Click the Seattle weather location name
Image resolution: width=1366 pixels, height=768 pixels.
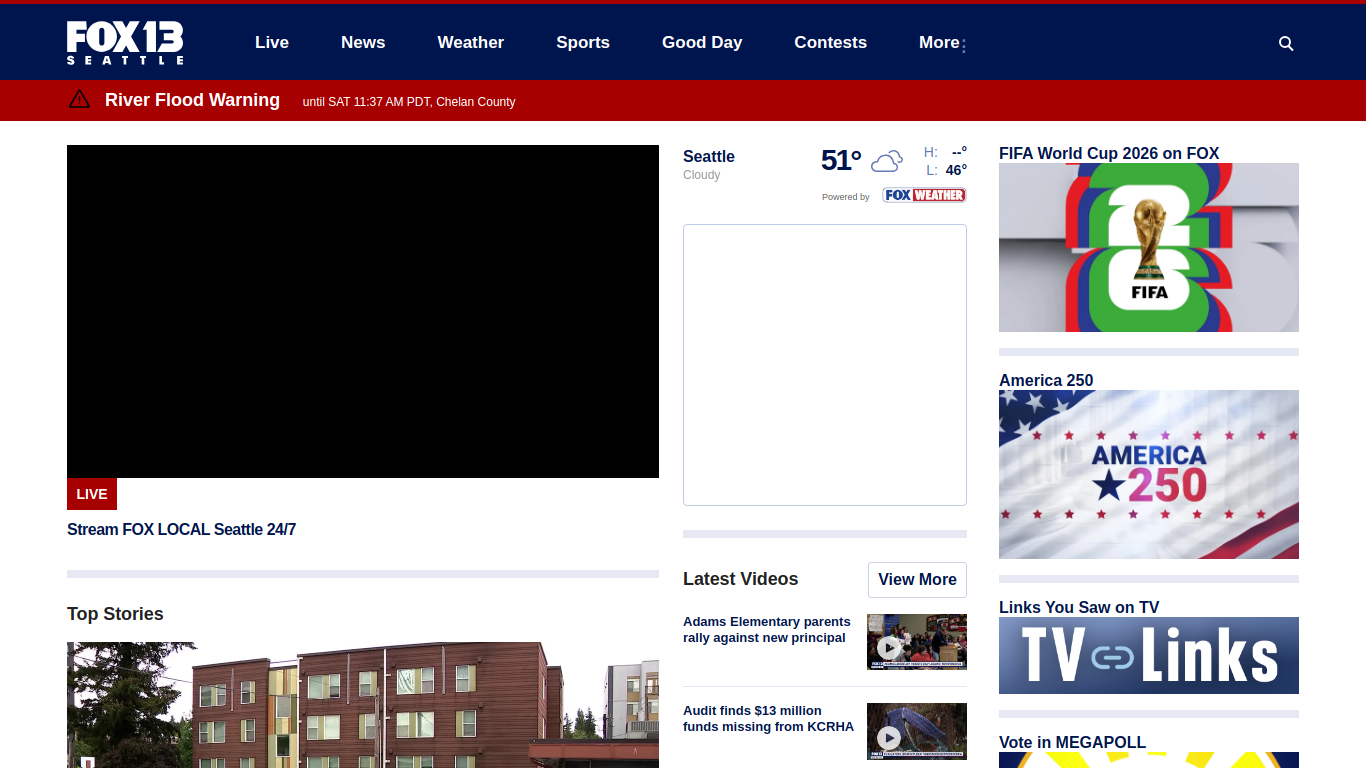[x=709, y=156]
